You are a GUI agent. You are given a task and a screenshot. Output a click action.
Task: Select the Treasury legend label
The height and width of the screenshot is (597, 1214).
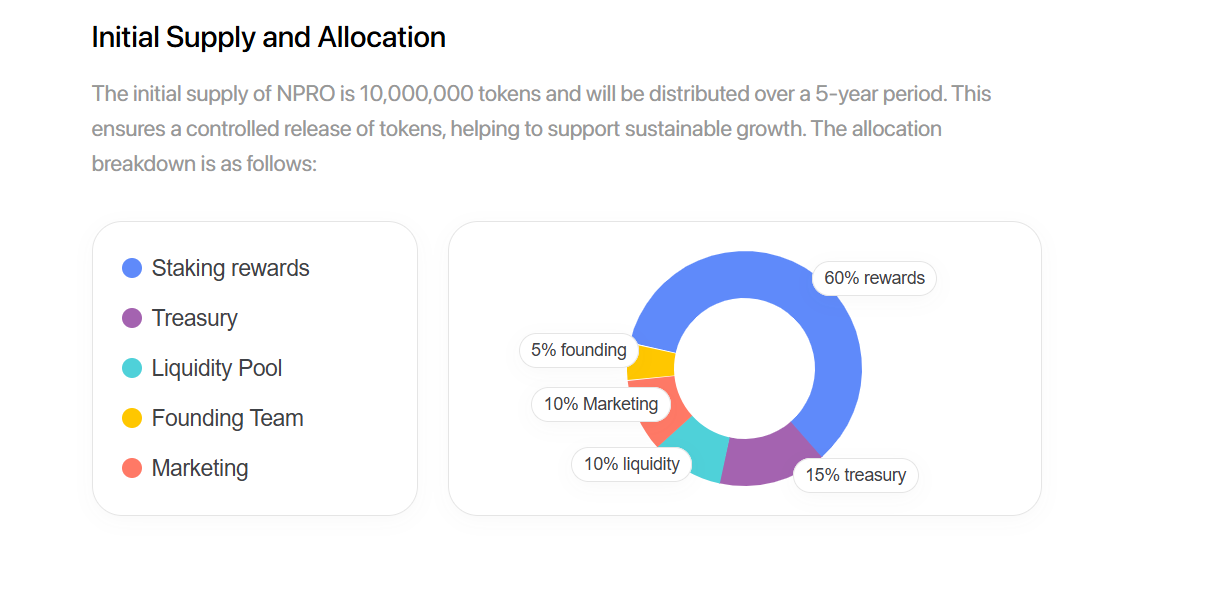tap(194, 318)
